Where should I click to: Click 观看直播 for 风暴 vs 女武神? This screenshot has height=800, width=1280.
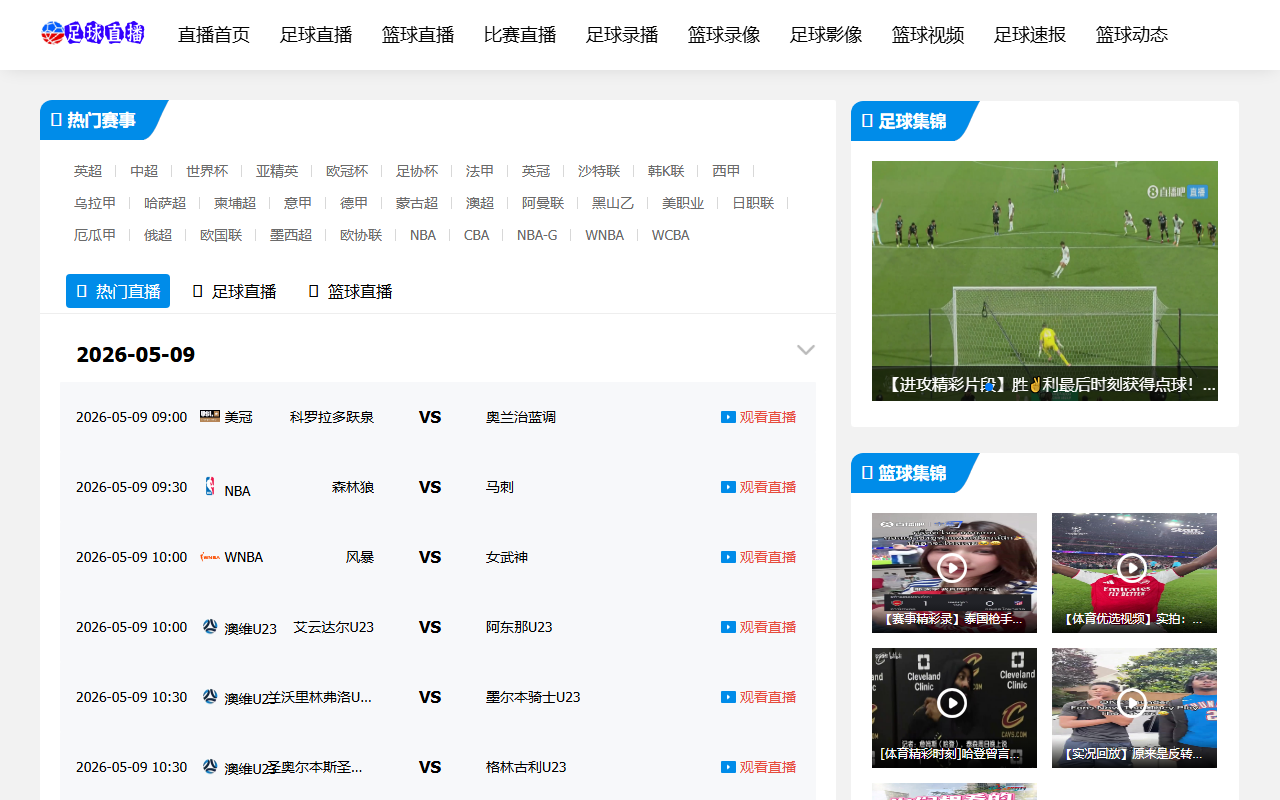click(768, 557)
